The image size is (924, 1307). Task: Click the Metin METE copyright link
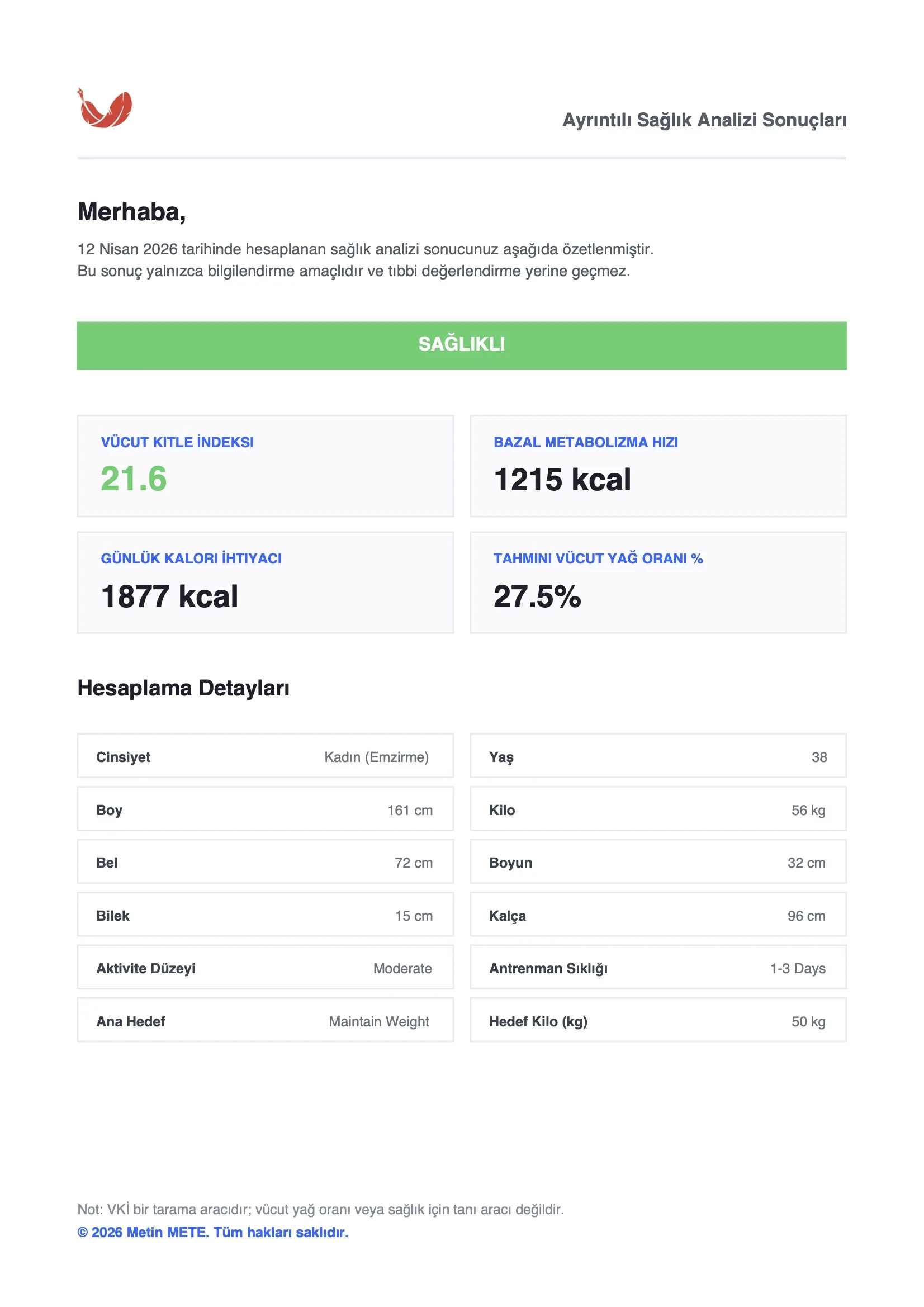click(x=212, y=1232)
